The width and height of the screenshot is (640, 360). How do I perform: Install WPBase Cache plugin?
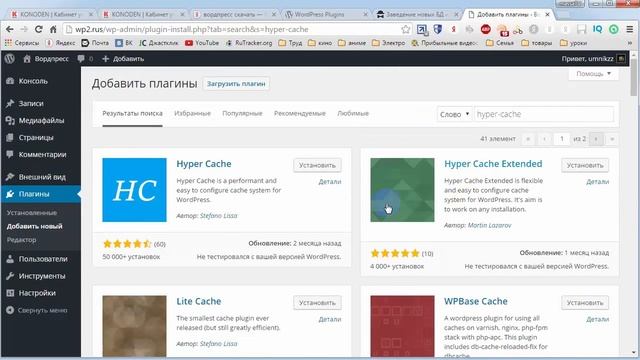click(585, 303)
